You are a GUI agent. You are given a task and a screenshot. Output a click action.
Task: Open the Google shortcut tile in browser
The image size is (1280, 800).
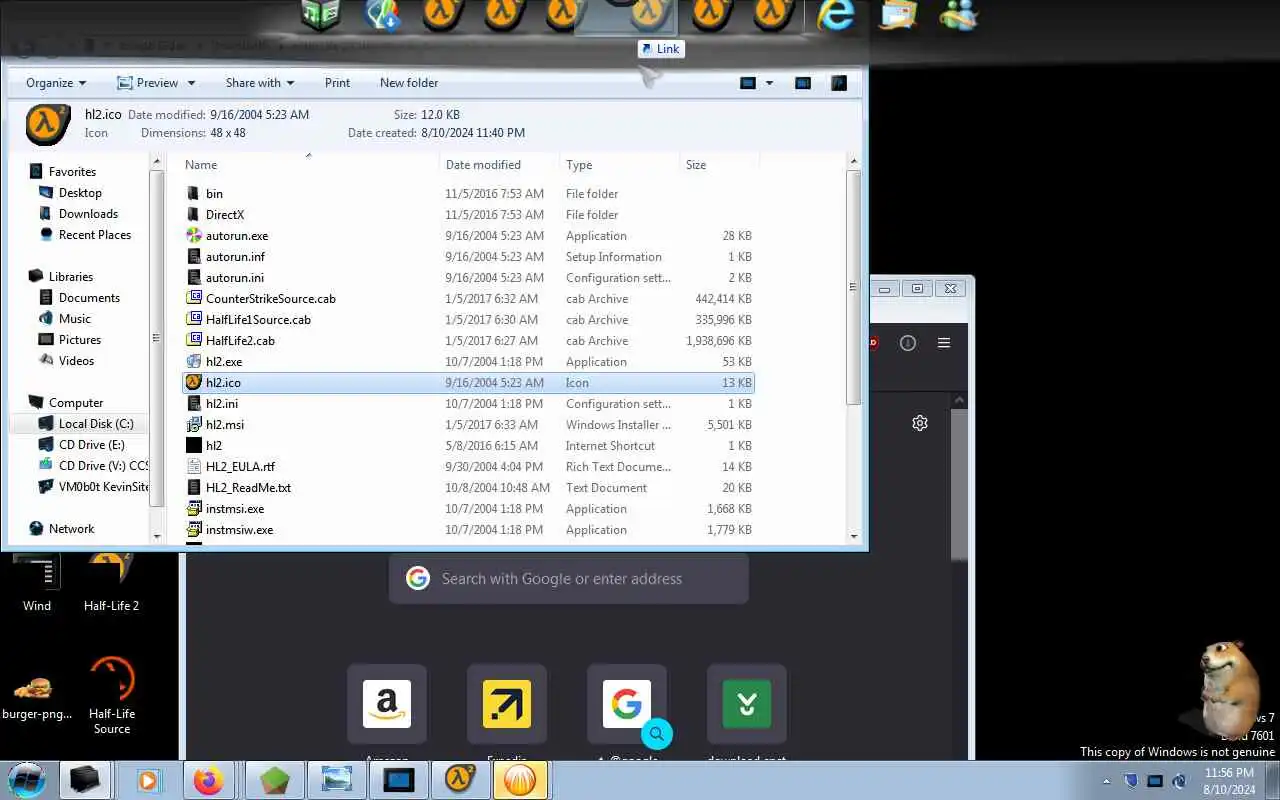tap(627, 704)
